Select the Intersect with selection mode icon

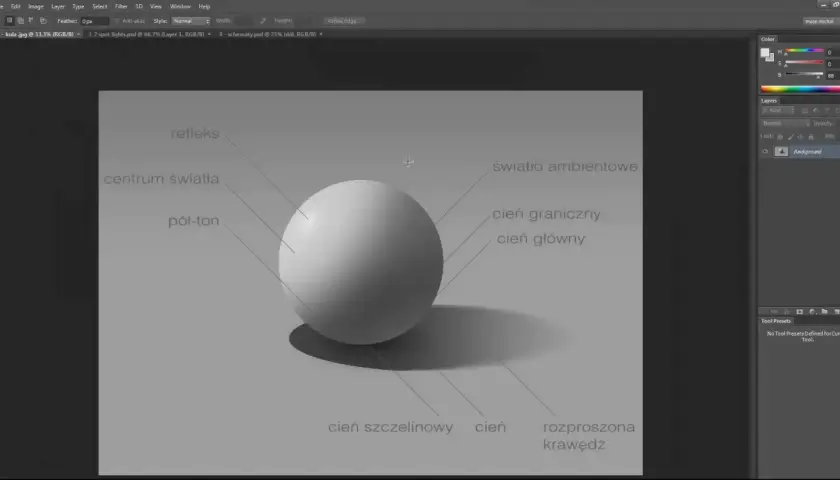coord(43,21)
